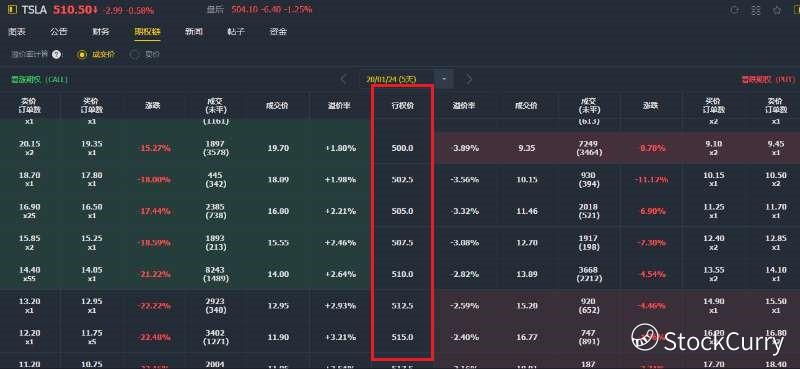
Task: Click the 行权价 column header
Action: [403, 106]
